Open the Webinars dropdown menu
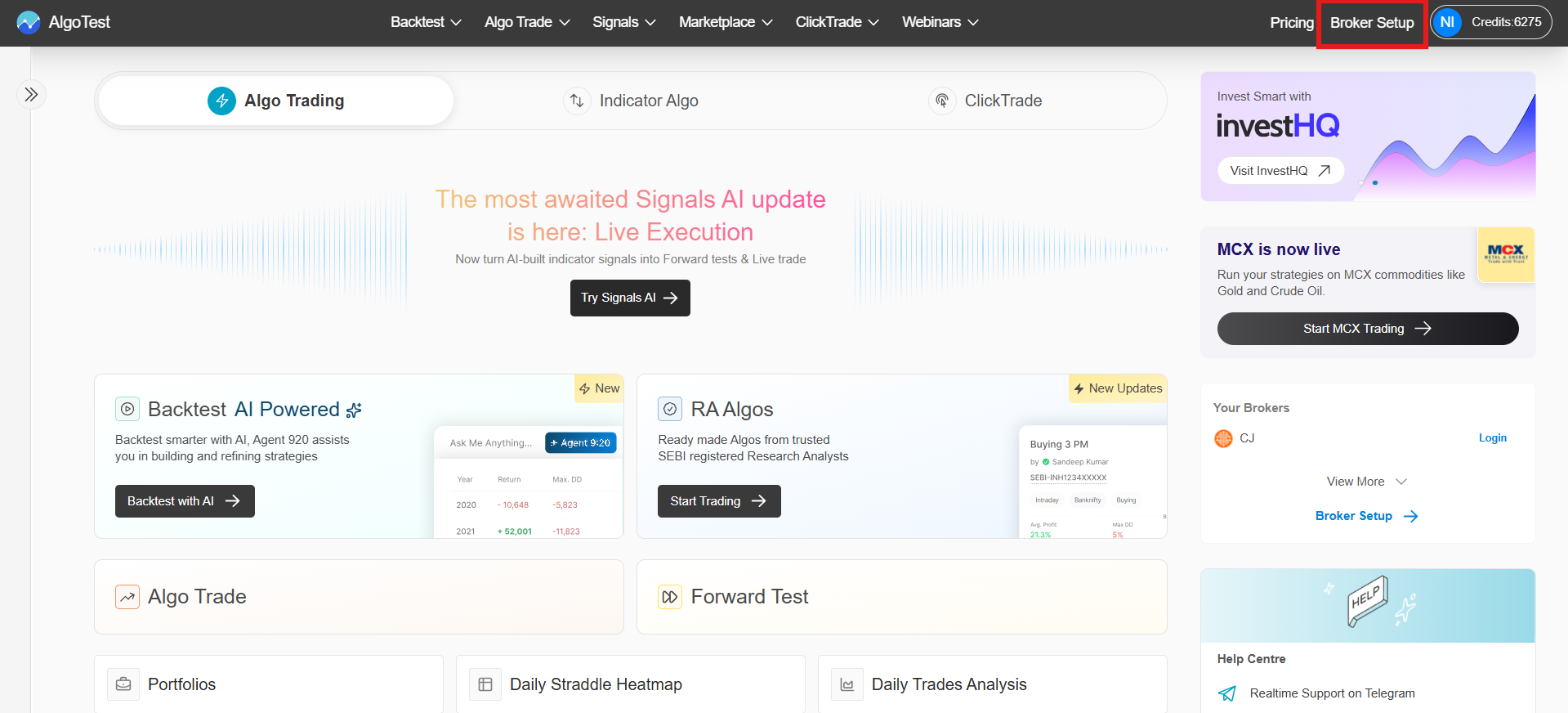The width and height of the screenshot is (1568, 713). pos(940,22)
